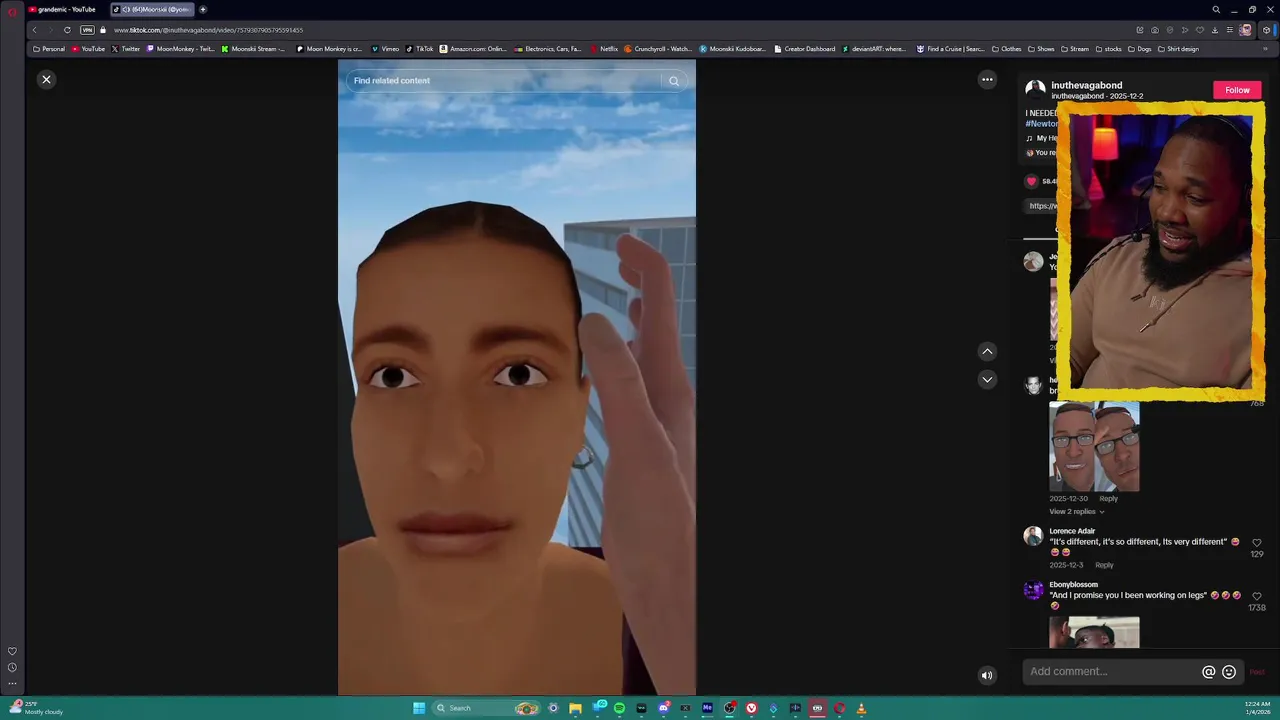Open the Creator Dashboard bookmark

point(805,49)
